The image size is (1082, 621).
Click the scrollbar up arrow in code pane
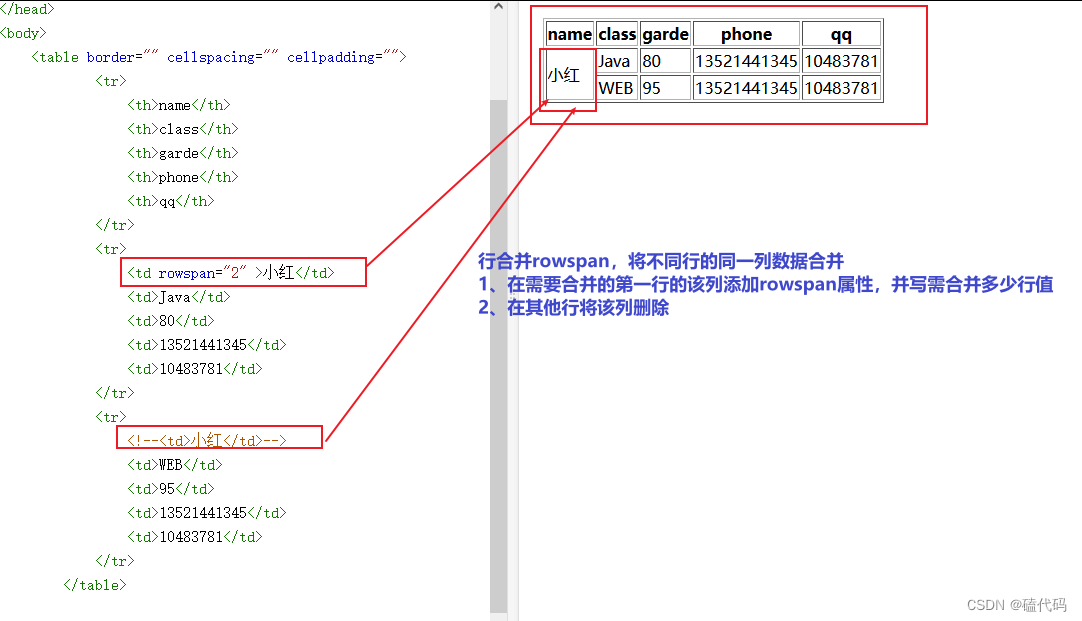point(498,7)
